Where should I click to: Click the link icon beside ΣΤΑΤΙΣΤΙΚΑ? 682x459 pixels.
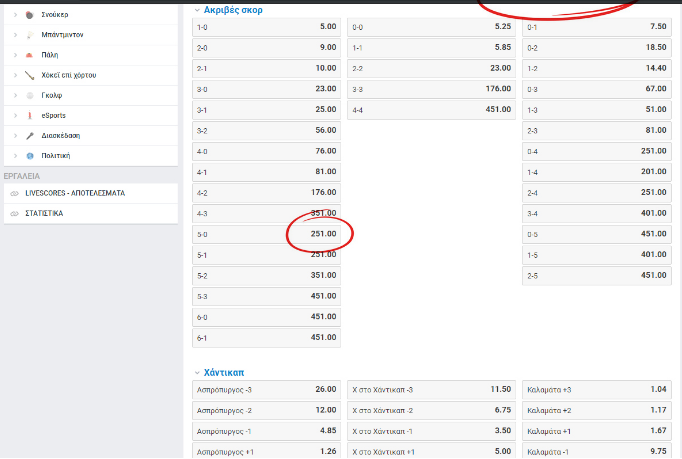15,214
